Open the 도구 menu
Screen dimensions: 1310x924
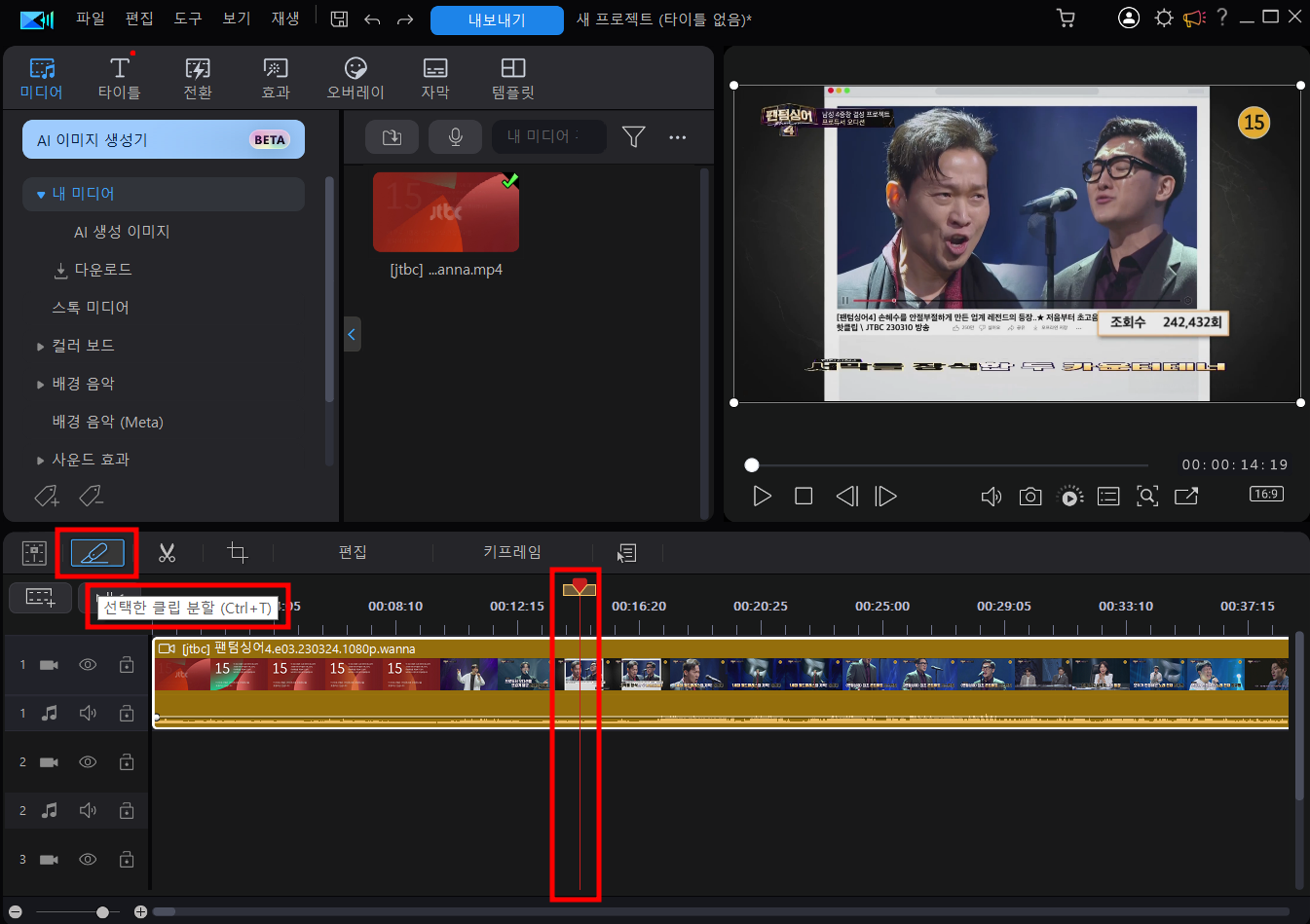pyautogui.click(x=188, y=18)
